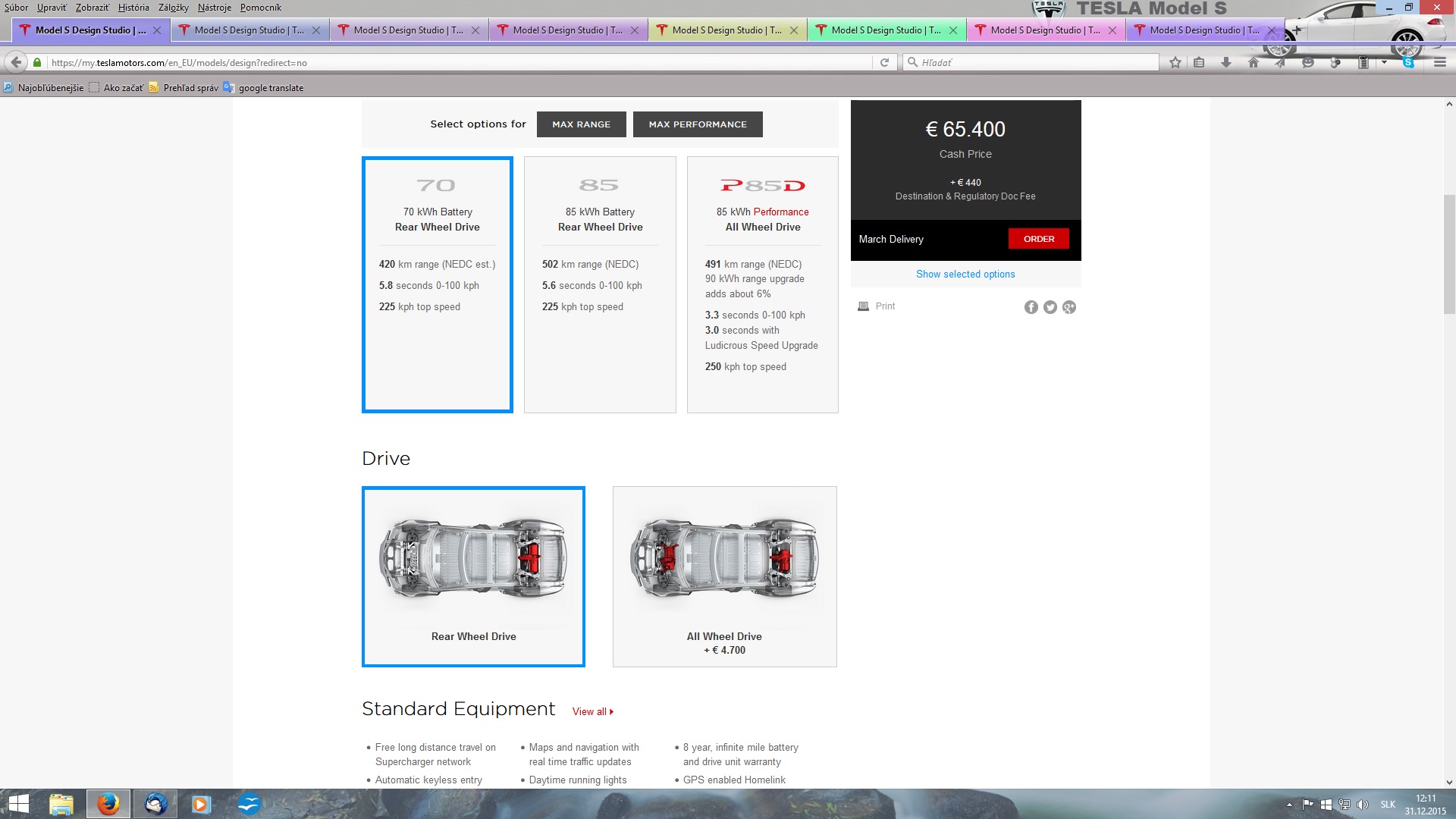Open the google translate bookmark
This screenshot has height=819, width=1456.
click(x=263, y=88)
